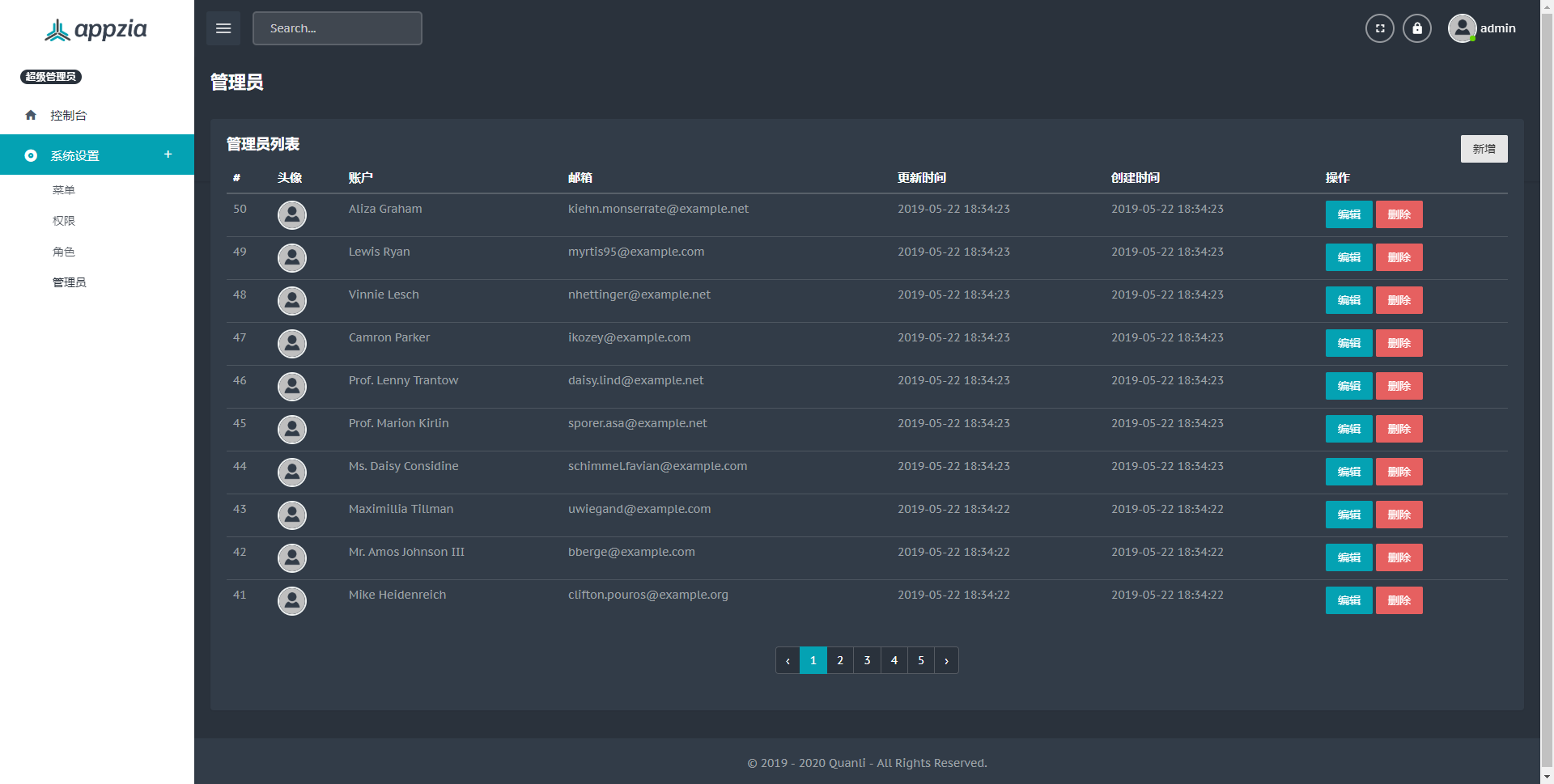Delete Mr. Amos Johnson III's account
The height and width of the screenshot is (784, 1554).
coord(1399,557)
